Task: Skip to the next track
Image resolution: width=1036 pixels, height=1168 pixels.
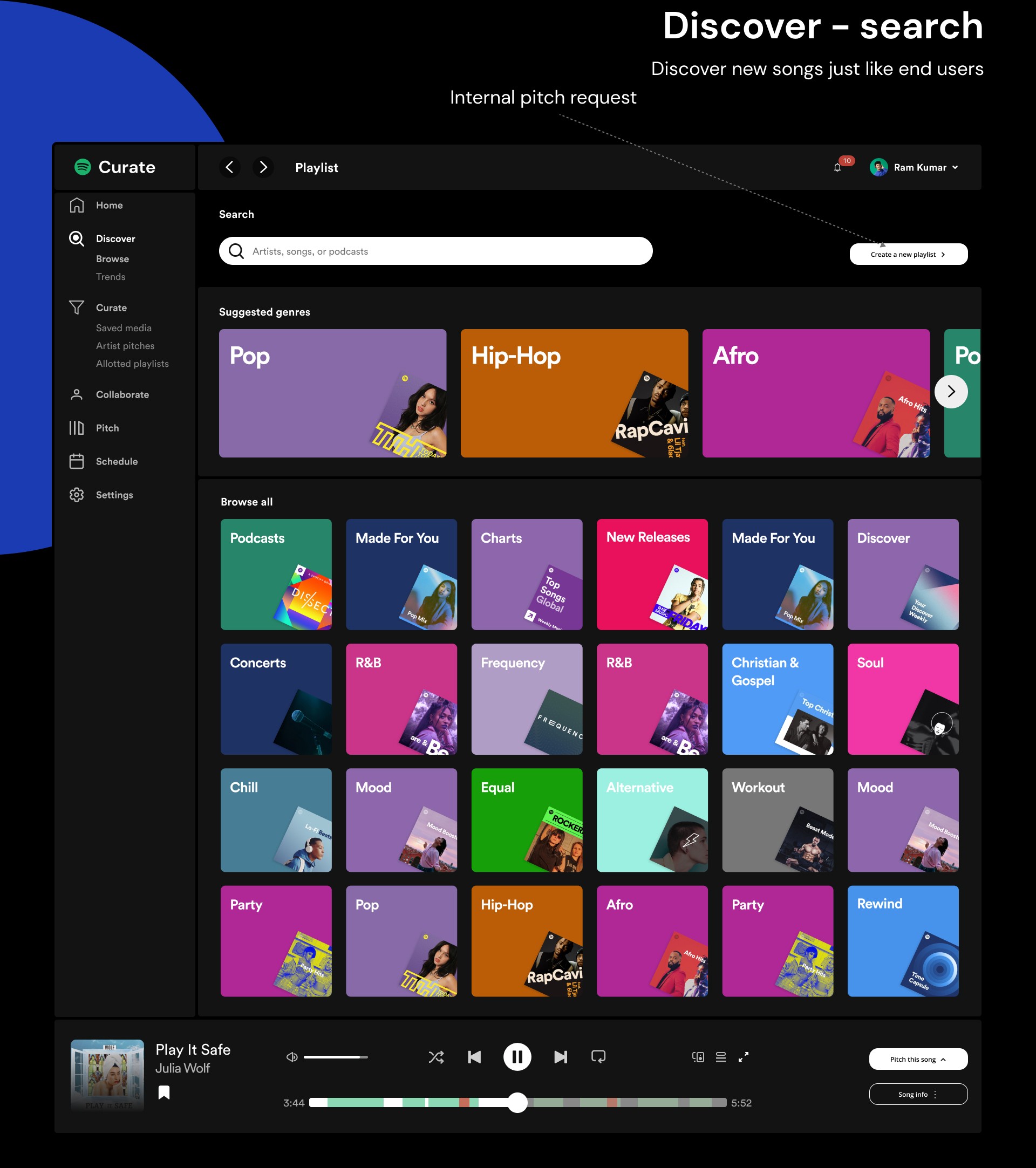Action: tap(561, 1057)
